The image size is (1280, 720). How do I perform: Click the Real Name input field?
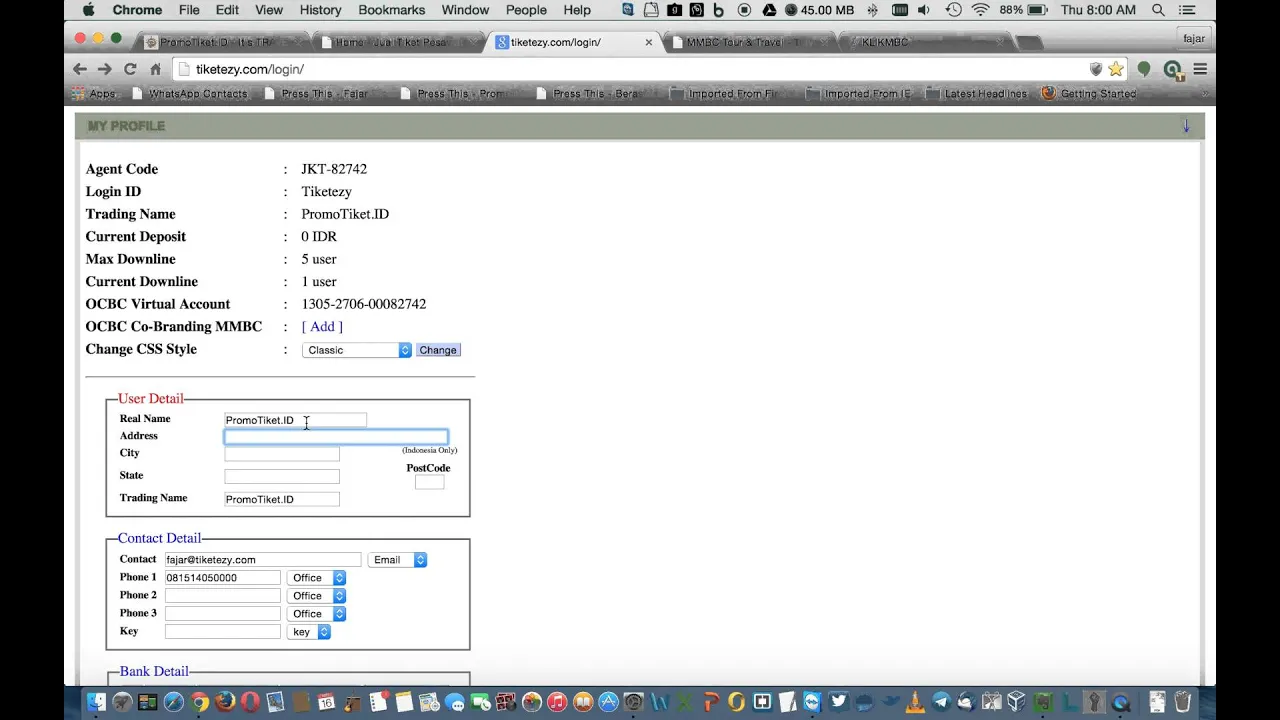295,420
